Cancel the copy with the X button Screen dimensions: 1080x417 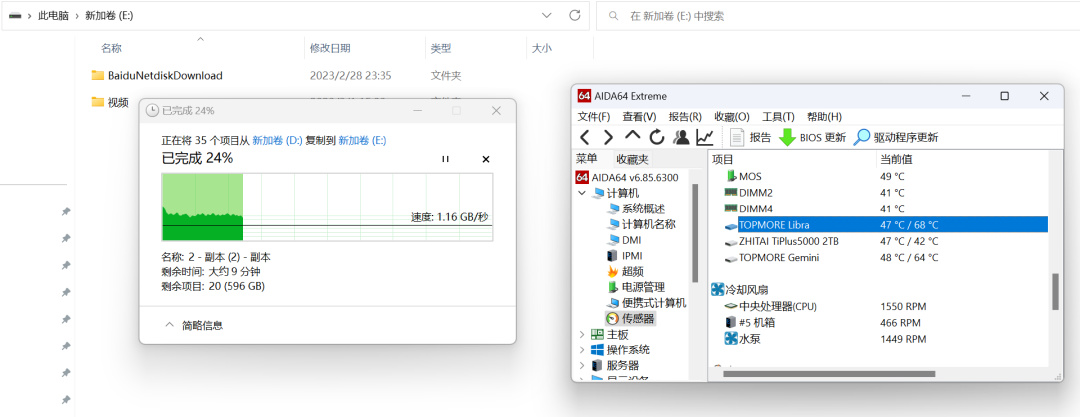tap(486, 159)
